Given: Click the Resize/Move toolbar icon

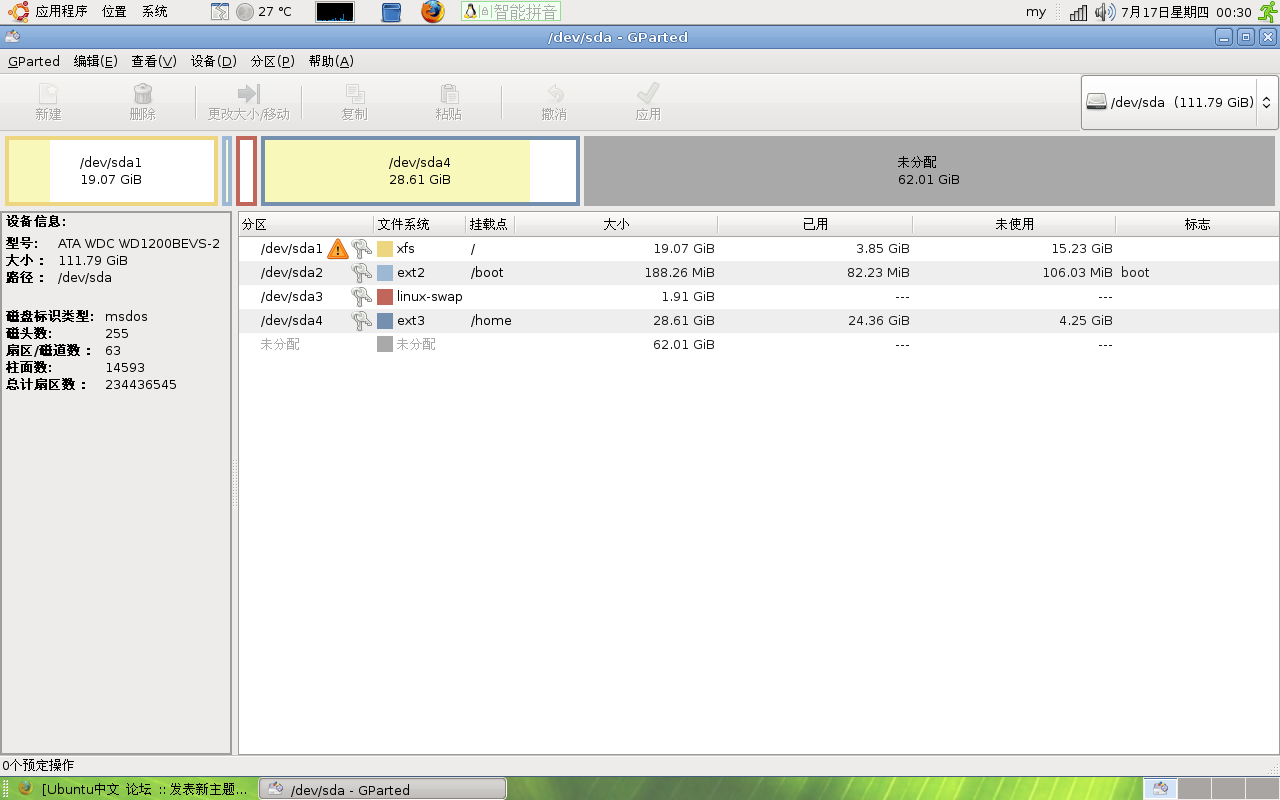Looking at the screenshot, I should (249, 93).
